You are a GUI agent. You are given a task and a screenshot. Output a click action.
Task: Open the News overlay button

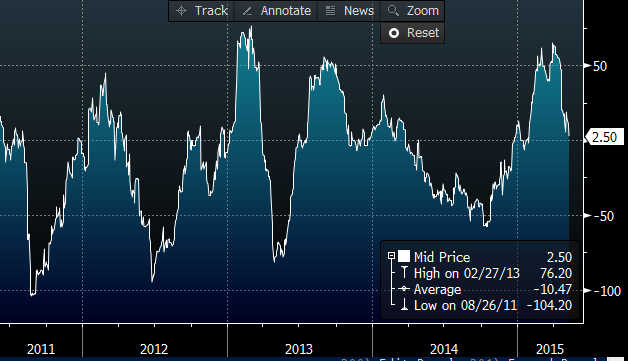[x=349, y=11]
